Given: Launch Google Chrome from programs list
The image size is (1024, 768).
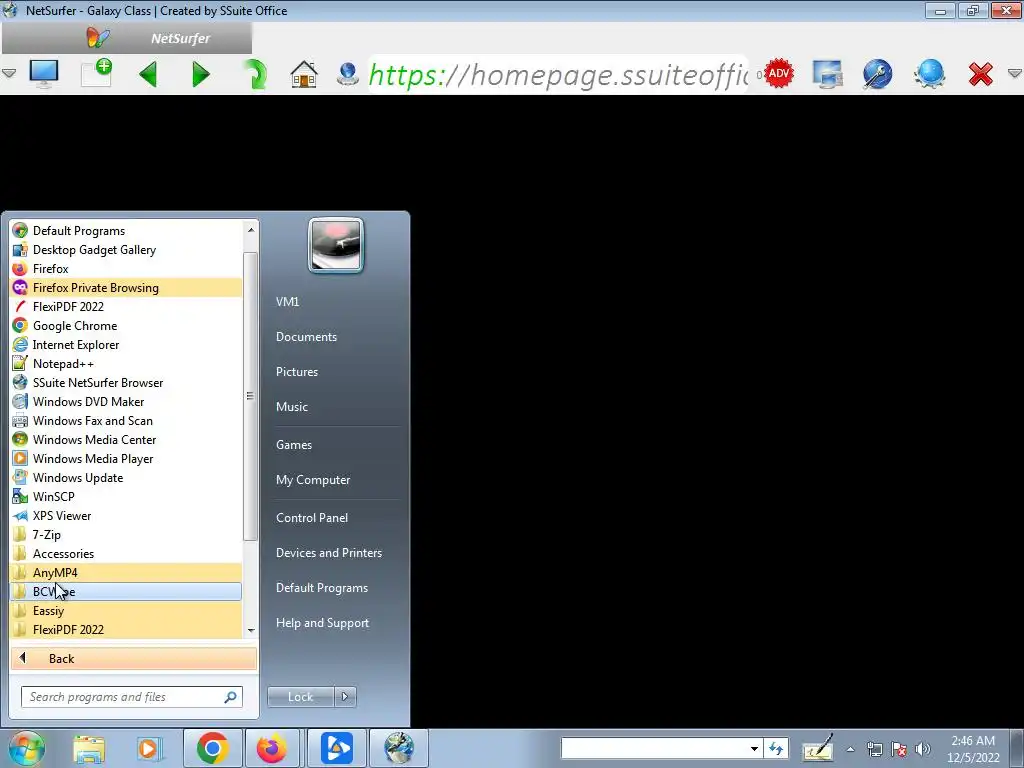Looking at the screenshot, I should 126,325.
